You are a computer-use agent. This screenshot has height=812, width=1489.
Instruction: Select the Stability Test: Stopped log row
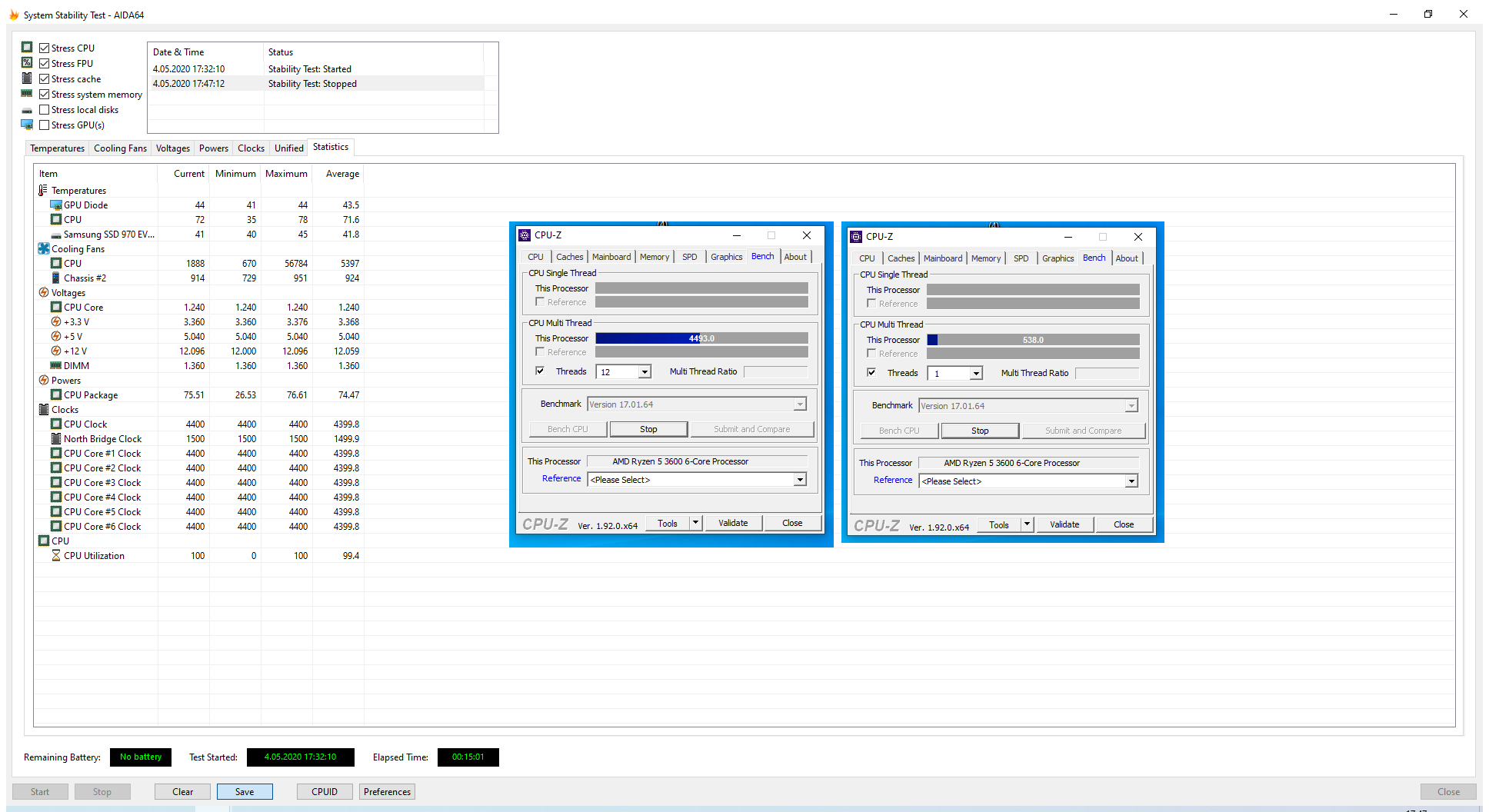(317, 84)
